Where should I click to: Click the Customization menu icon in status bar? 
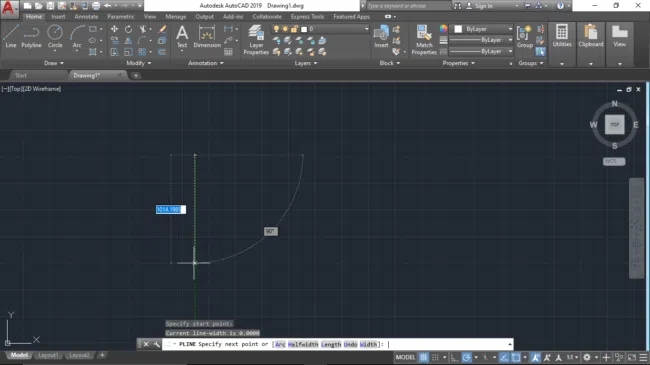pos(643,357)
